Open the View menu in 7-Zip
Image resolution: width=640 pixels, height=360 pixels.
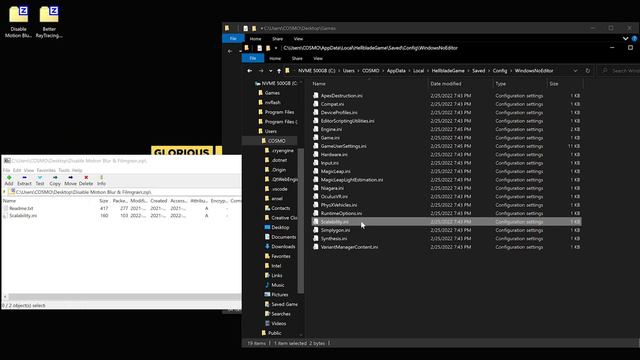click(x=29, y=170)
